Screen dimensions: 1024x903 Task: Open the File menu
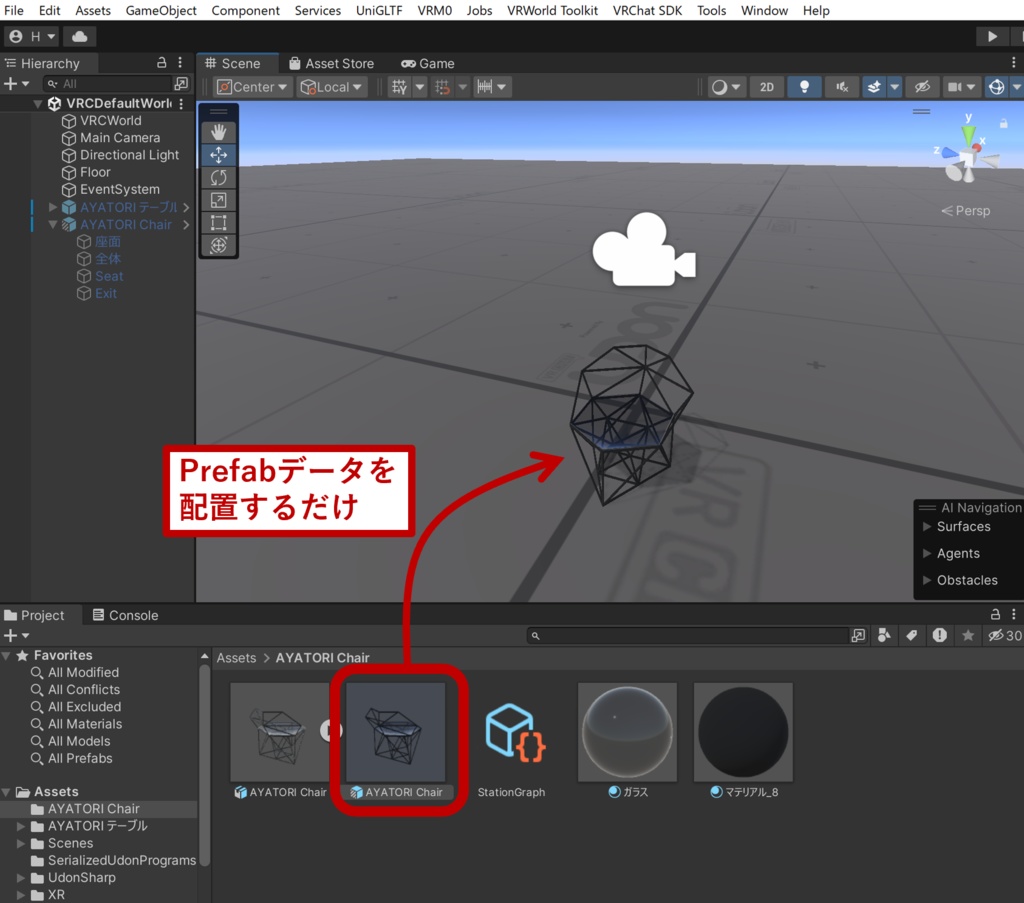14,10
